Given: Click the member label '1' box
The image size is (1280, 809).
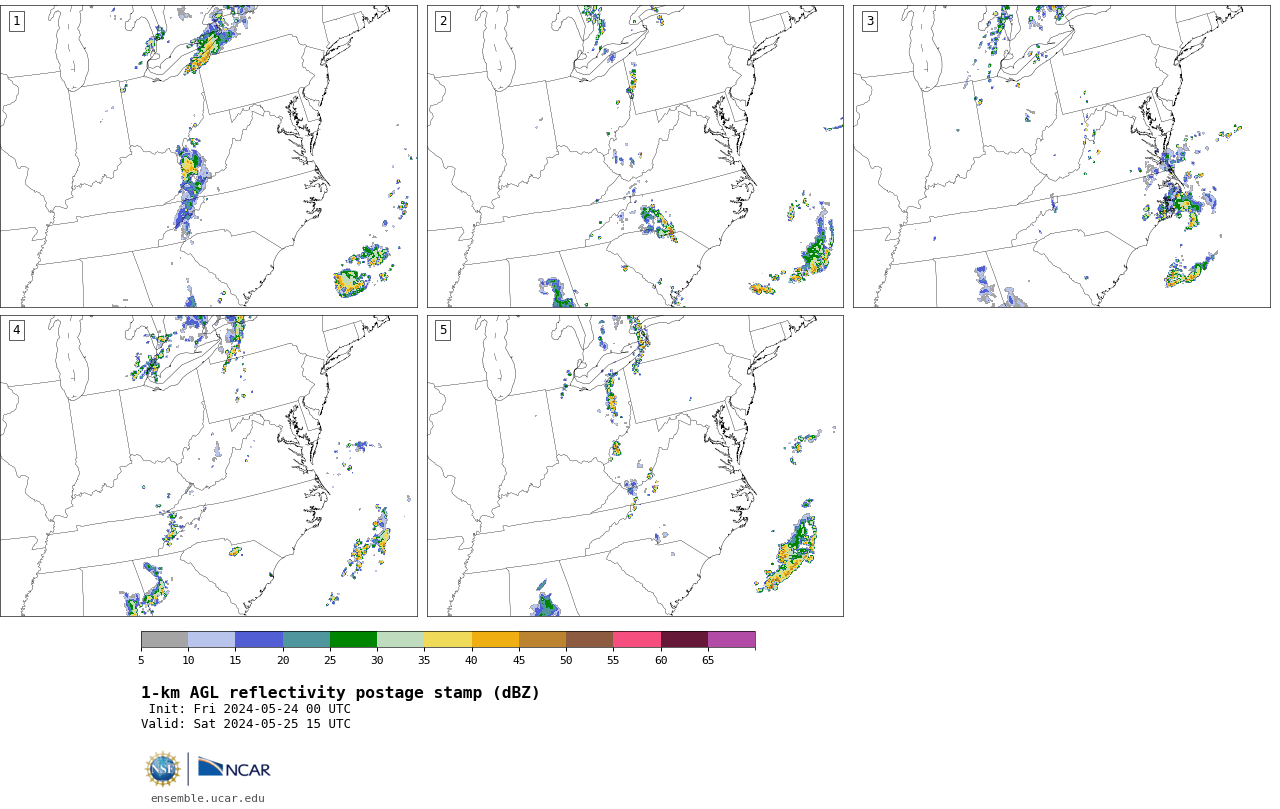Looking at the screenshot, I should coord(16,21).
